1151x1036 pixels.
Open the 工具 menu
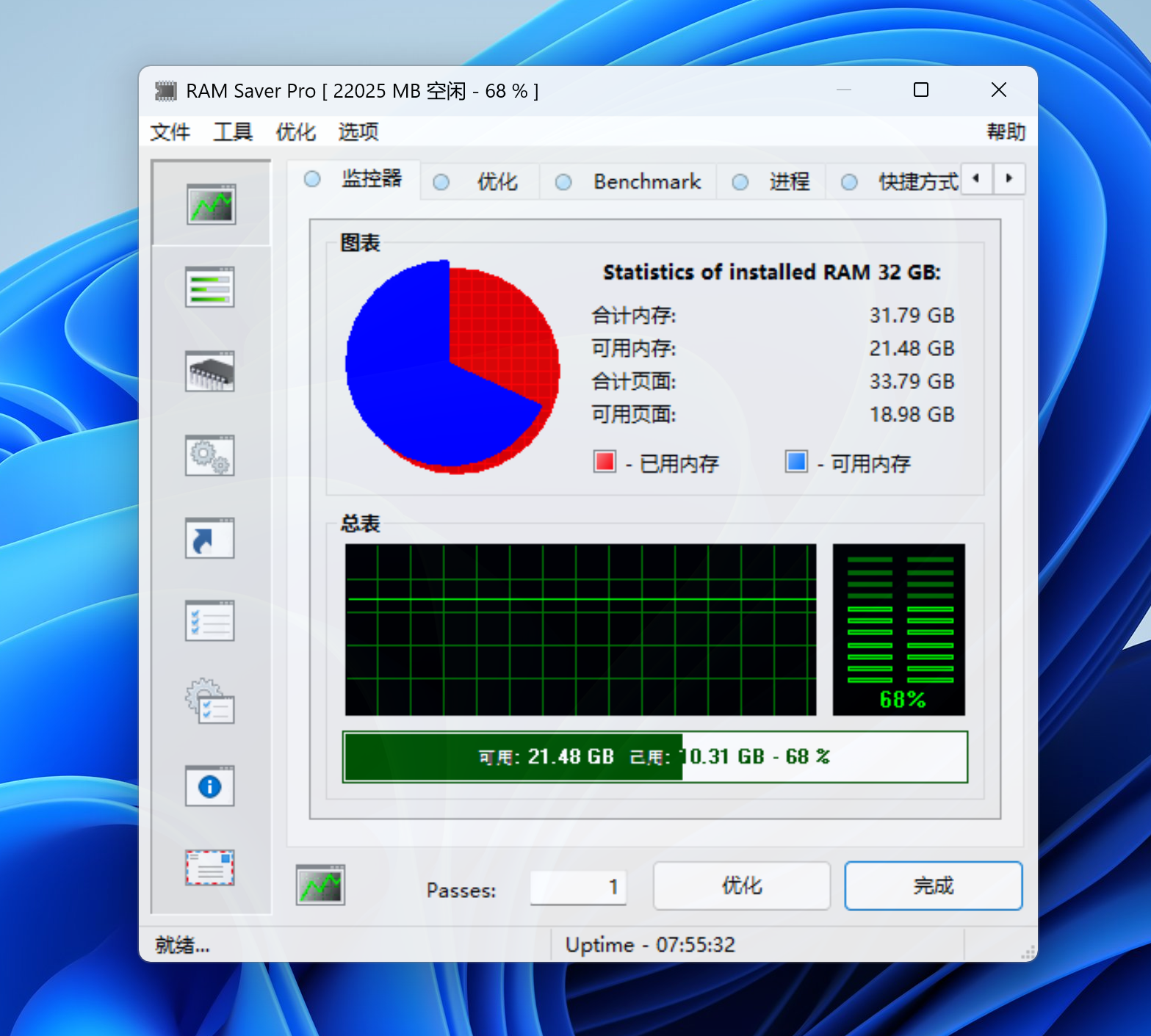tap(233, 132)
